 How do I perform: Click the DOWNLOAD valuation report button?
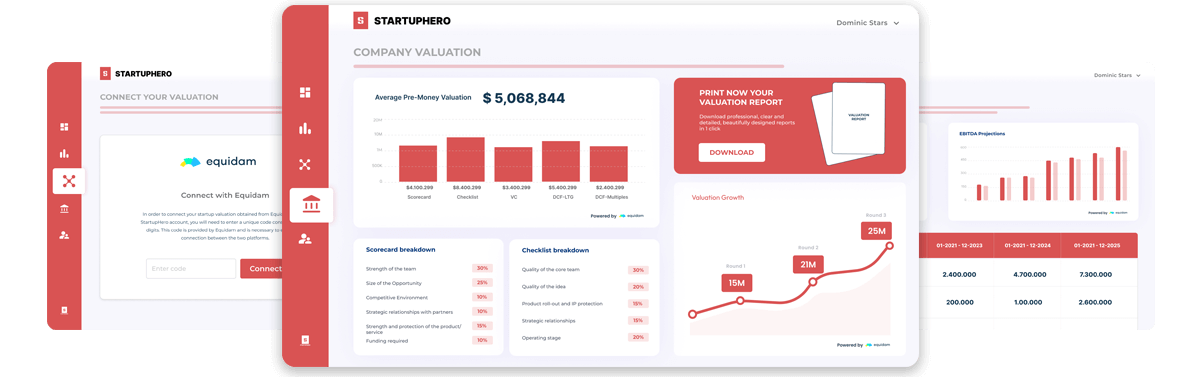coord(732,153)
